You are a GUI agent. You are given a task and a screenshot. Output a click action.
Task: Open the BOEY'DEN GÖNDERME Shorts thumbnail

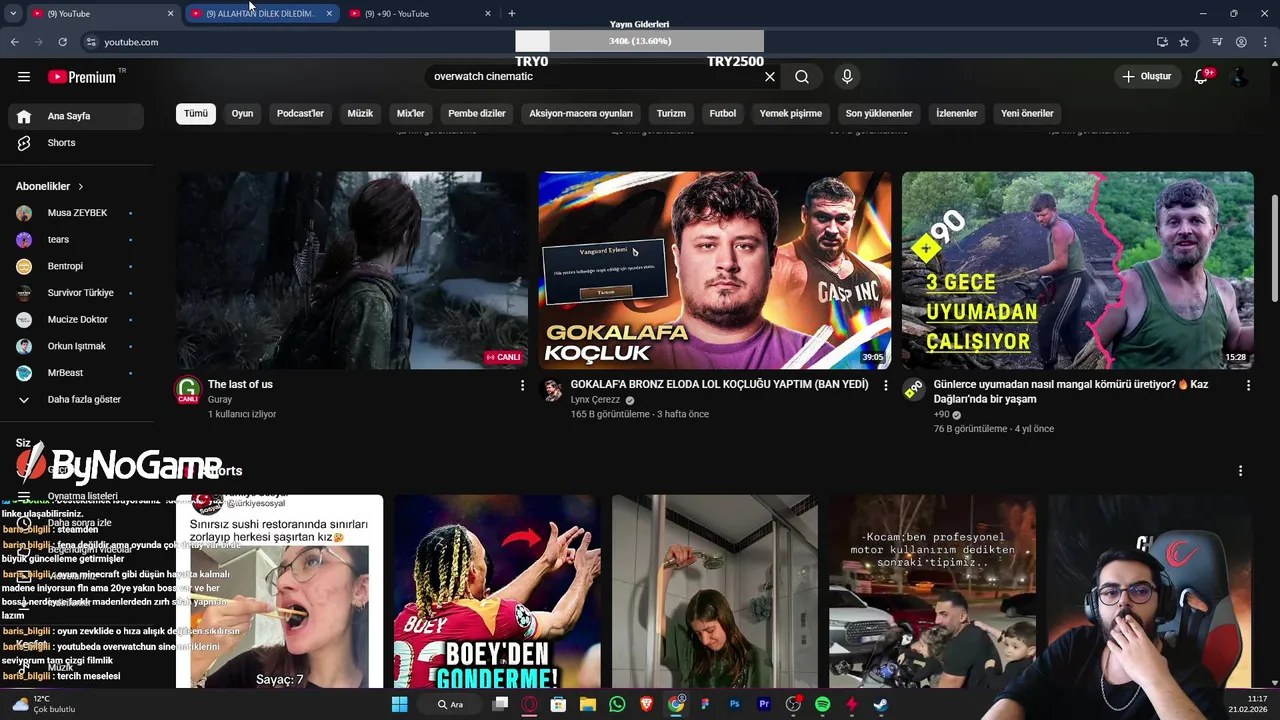[x=497, y=591]
